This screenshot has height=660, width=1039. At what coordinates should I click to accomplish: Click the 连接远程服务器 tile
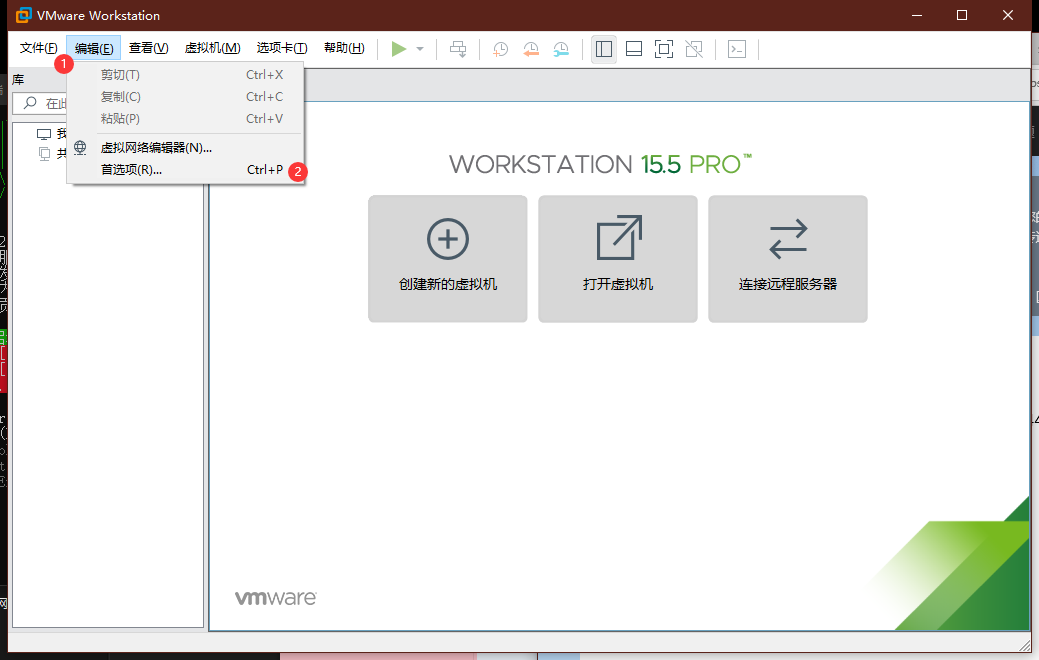[788, 259]
